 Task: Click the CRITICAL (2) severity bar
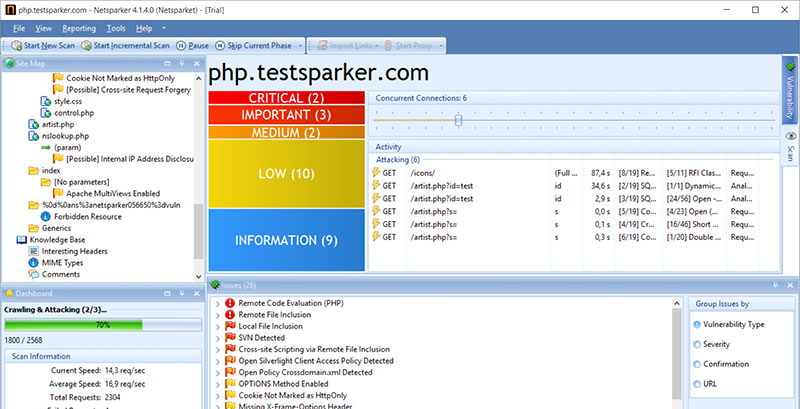tap(286, 98)
